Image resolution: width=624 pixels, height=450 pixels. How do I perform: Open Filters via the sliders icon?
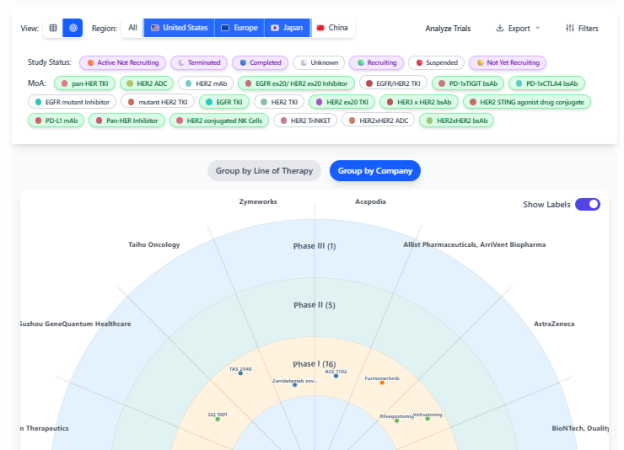[570, 28]
